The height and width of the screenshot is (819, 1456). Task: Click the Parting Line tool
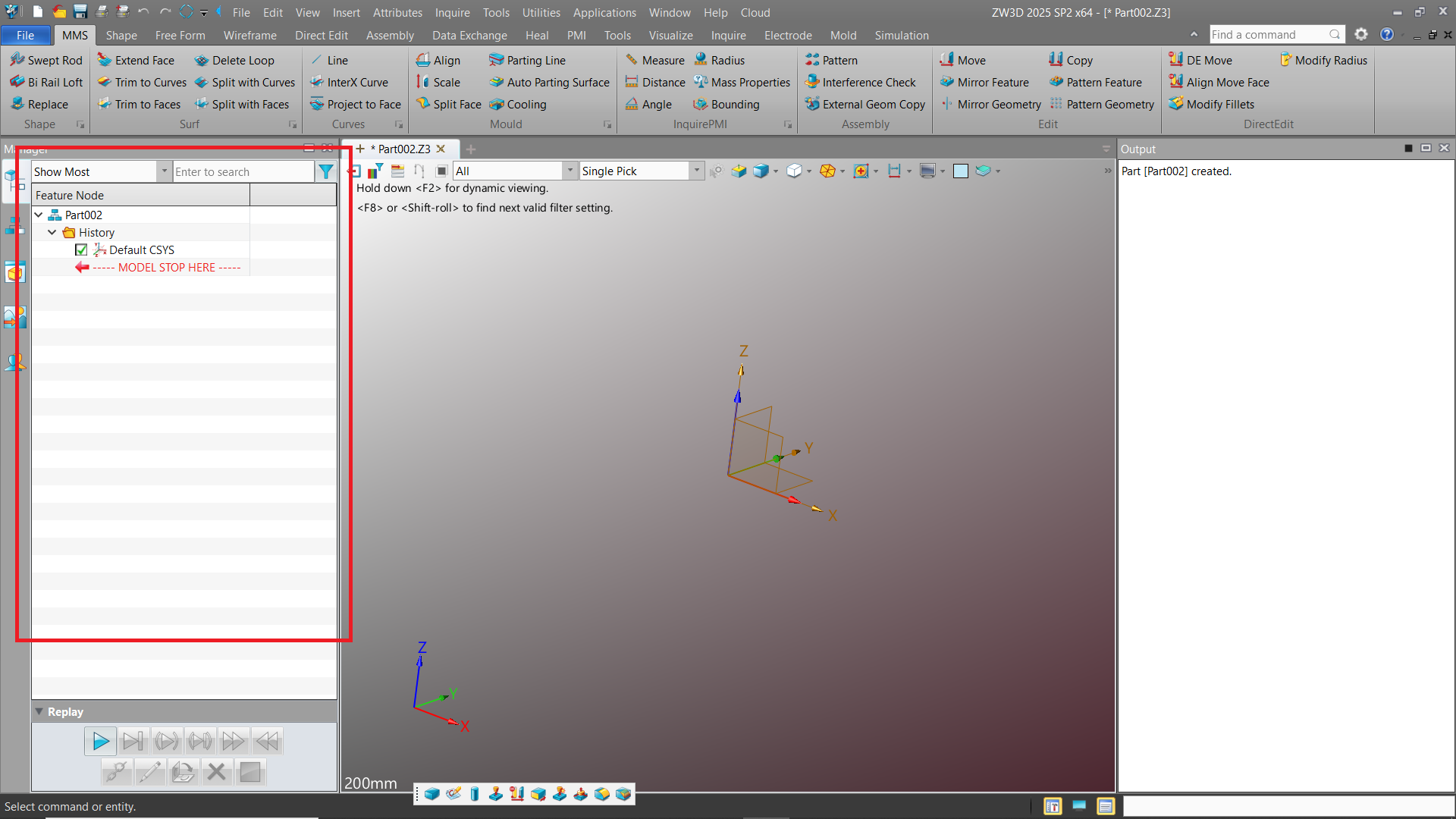point(527,60)
